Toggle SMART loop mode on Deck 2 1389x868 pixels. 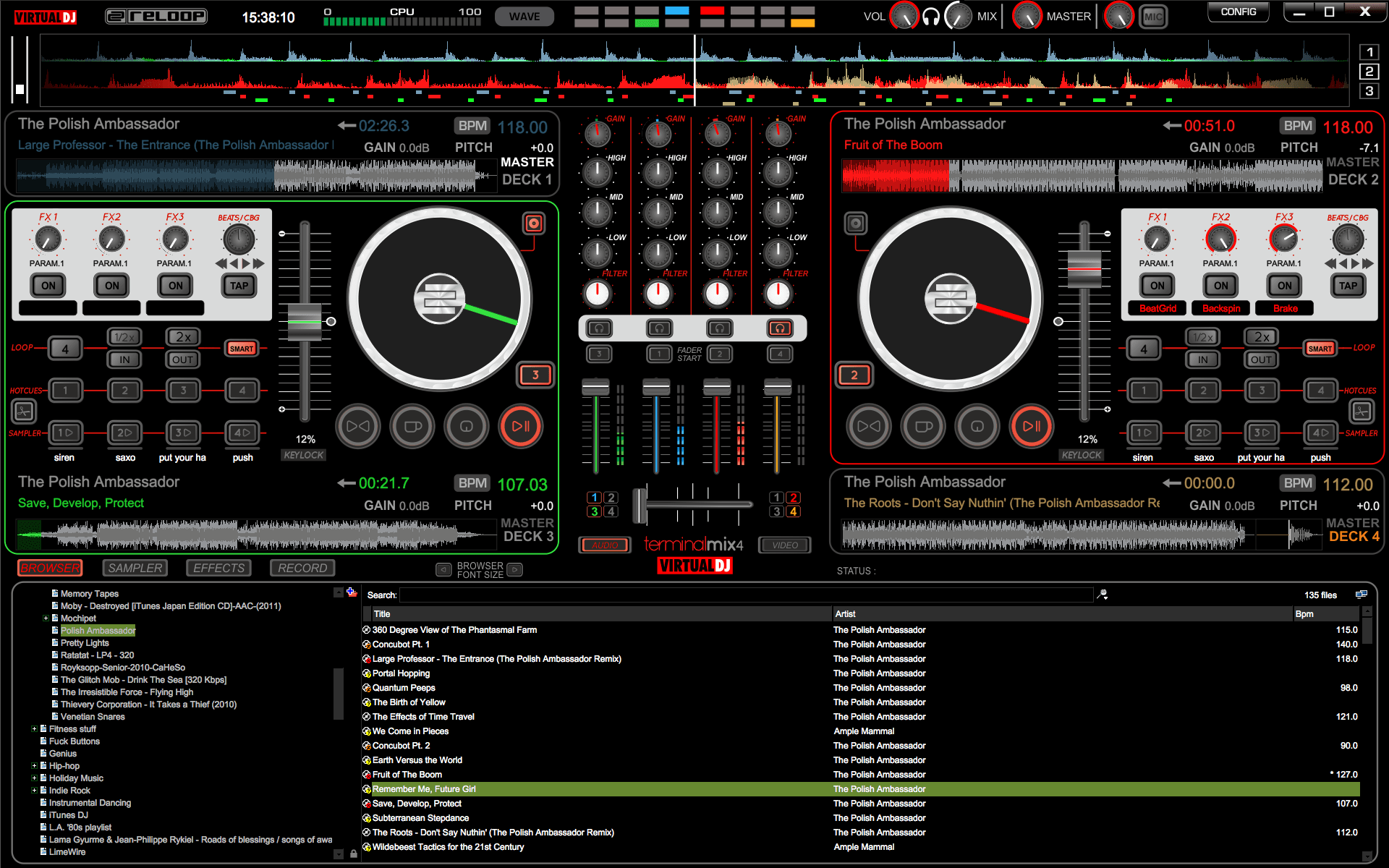[x=1320, y=348]
